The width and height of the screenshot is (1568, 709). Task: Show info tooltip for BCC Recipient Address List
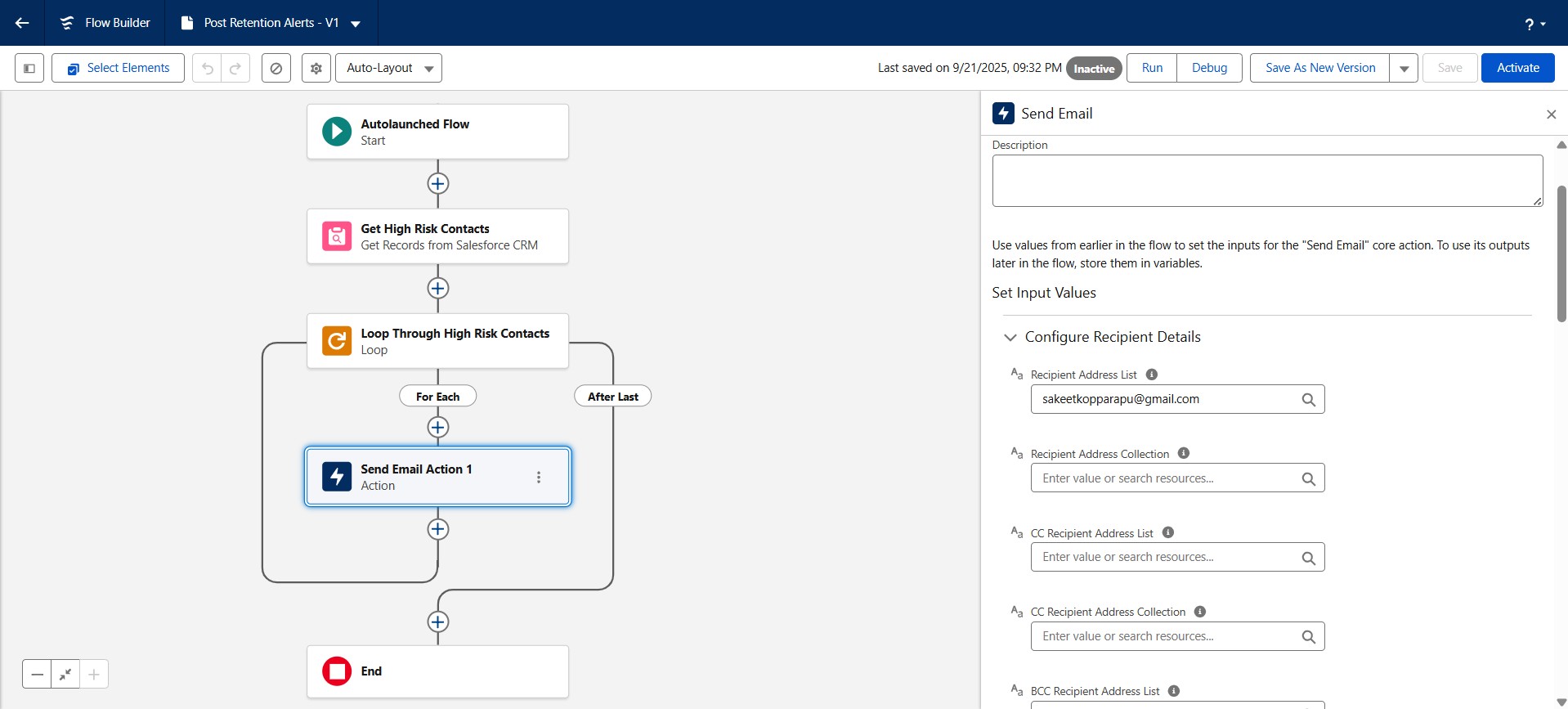[1174, 691]
